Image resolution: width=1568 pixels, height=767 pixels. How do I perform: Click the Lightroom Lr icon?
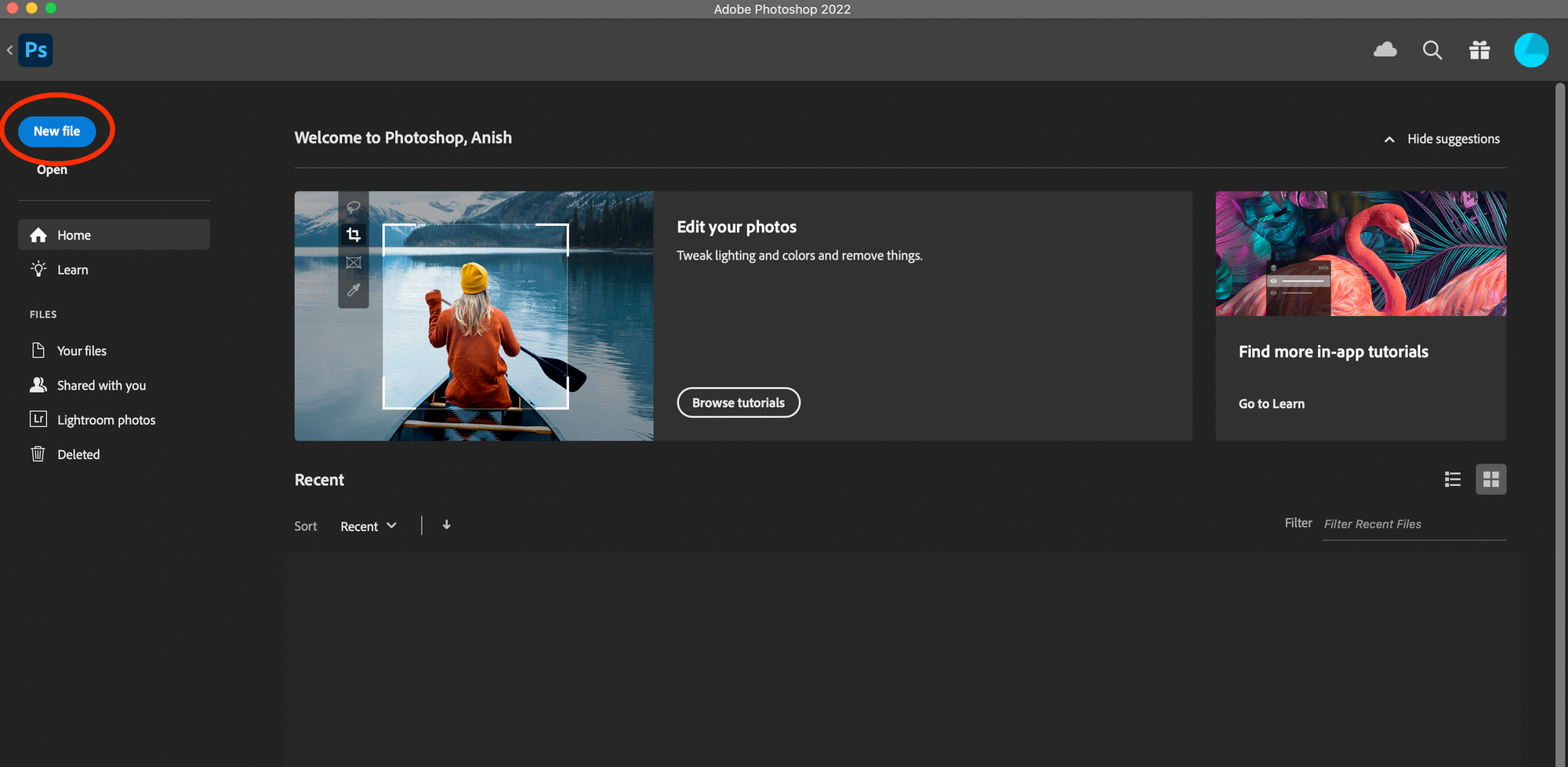click(x=38, y=419)
